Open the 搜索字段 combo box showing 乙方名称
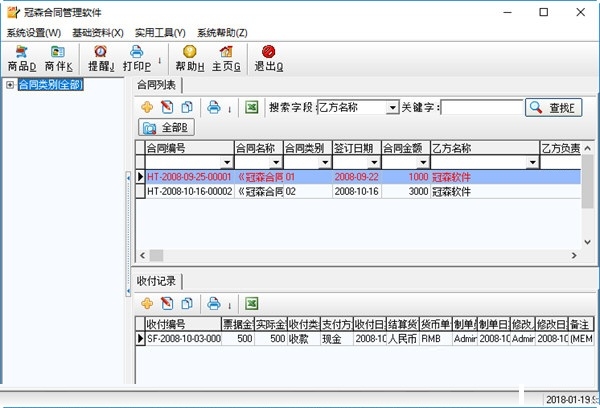The image size is (600, 408). click(358, 108)
